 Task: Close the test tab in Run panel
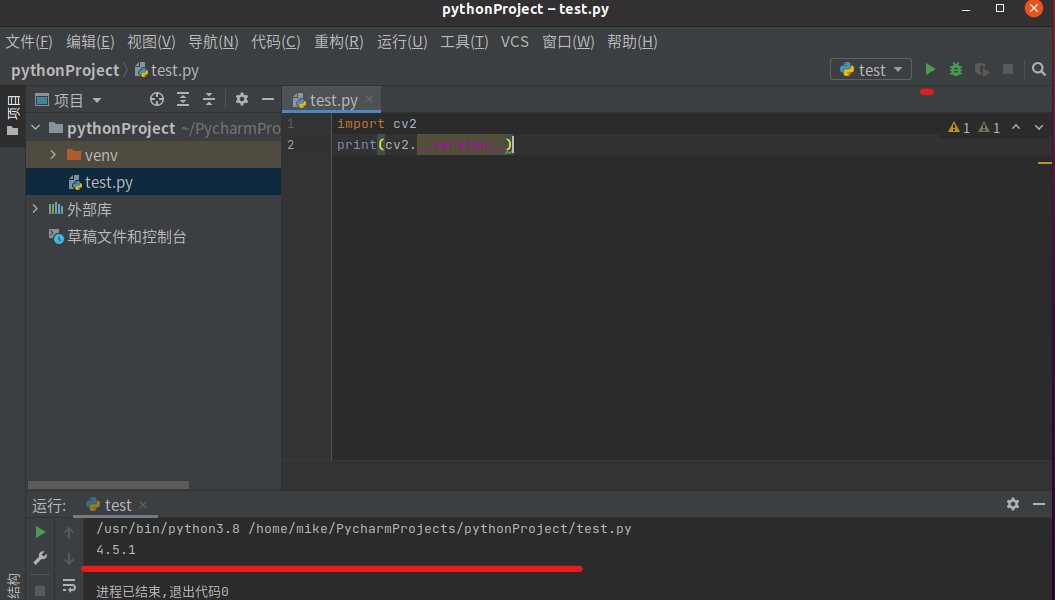[143, 504]
